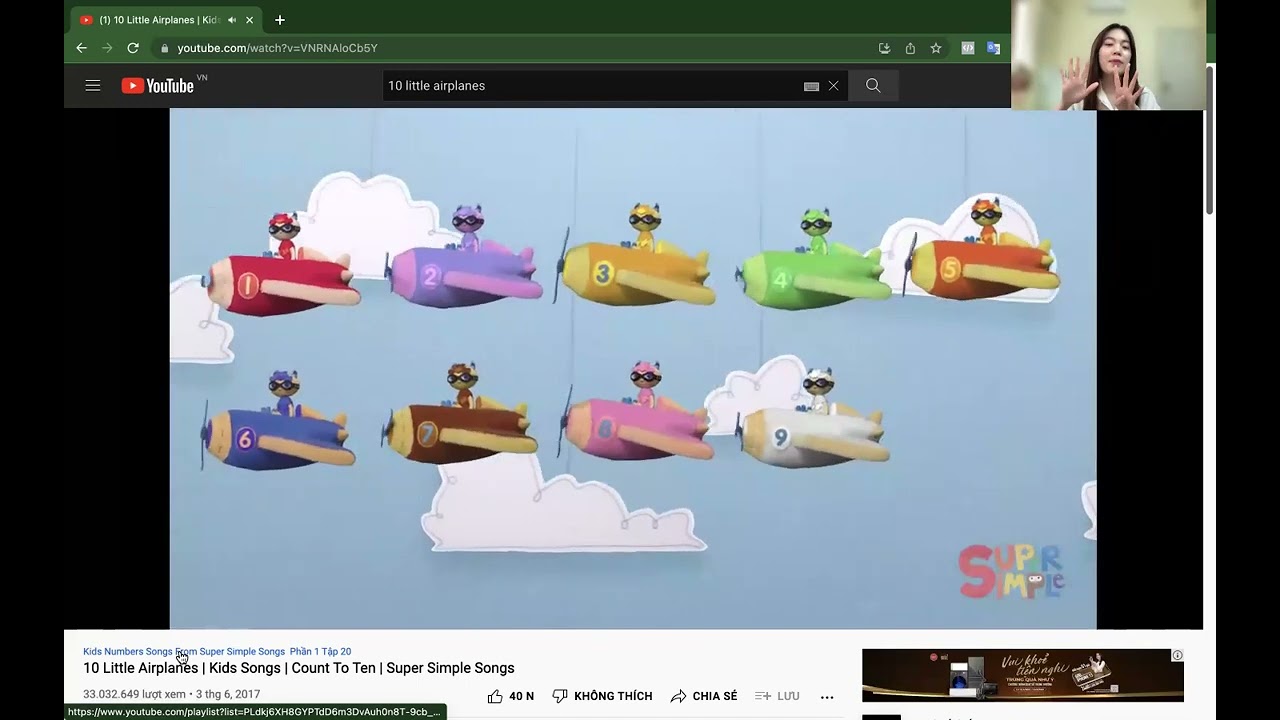Click the webcam overlay of the presenter
1280x720 pixels.
[1108, 55]
